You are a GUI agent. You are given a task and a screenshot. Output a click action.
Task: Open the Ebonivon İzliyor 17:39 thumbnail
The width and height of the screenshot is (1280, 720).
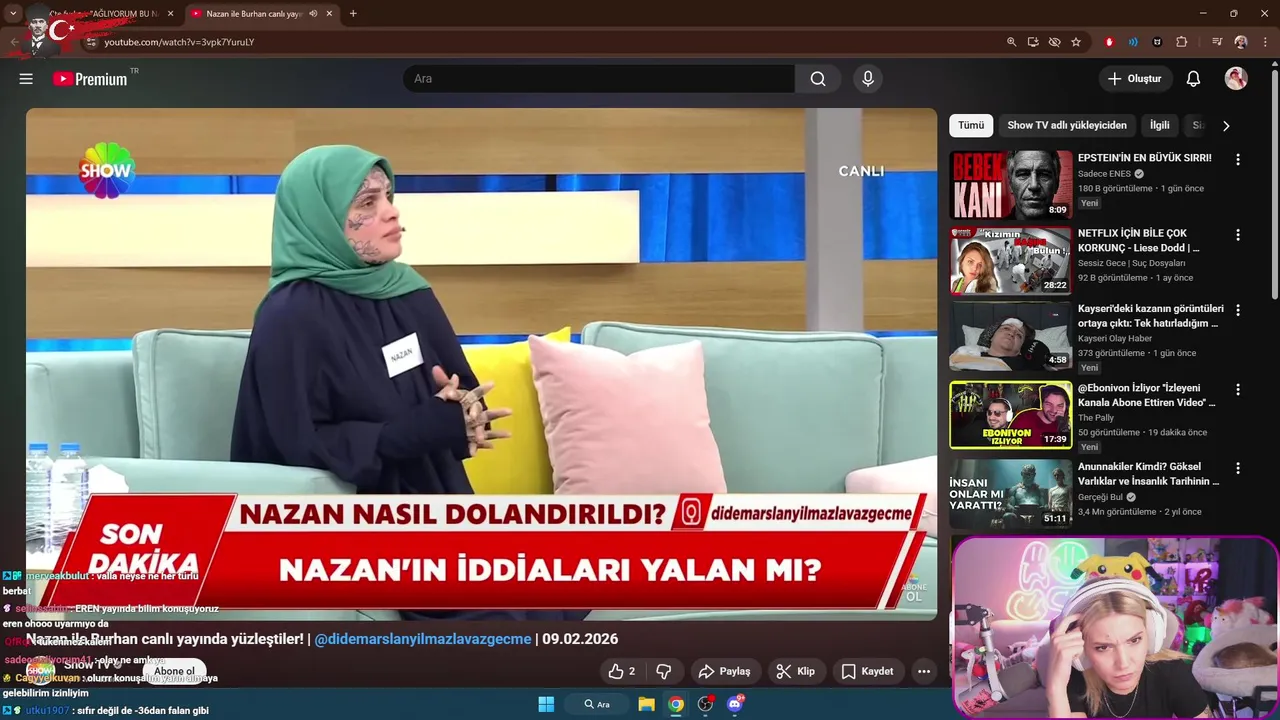[1010, 414]
